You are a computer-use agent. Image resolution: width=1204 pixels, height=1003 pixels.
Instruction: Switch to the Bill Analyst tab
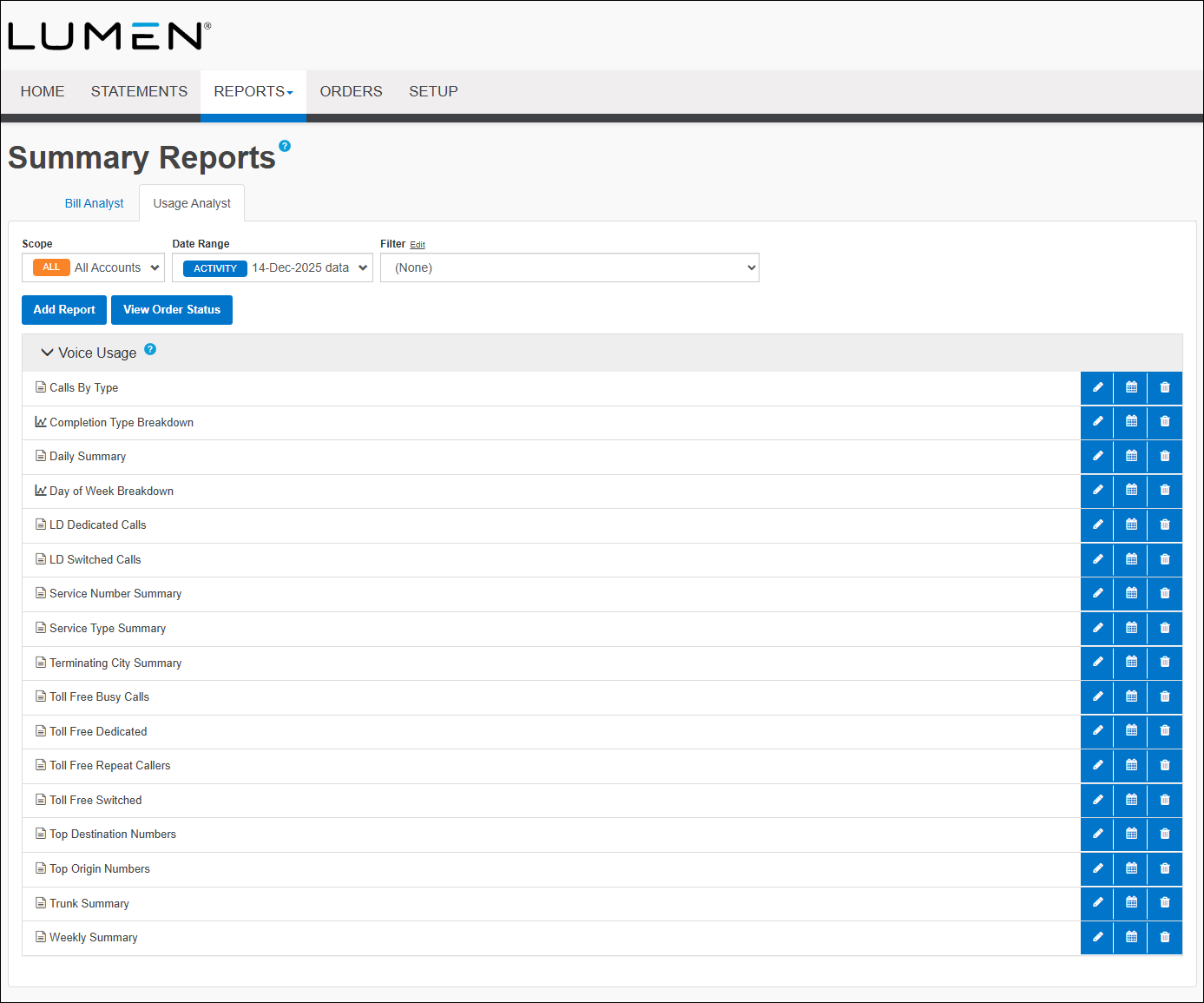[x=94, y=202]
